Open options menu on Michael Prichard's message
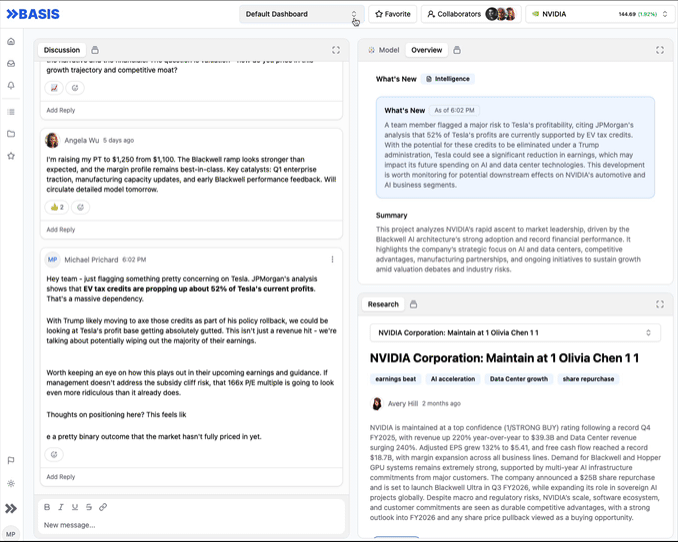 pos(332,260)
